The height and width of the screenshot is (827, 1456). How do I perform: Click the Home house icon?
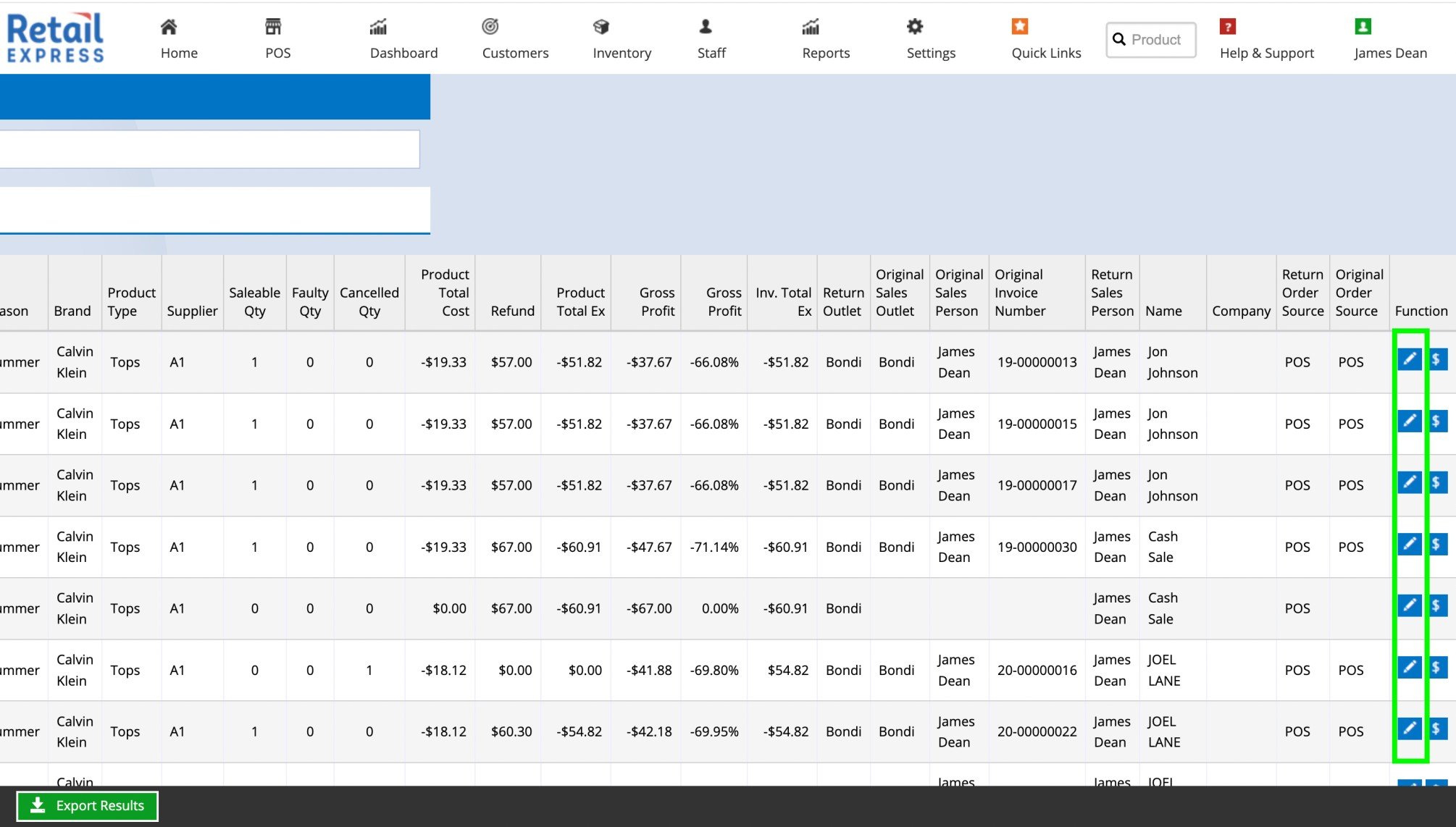pyautogui.click(x=169, y=28)
